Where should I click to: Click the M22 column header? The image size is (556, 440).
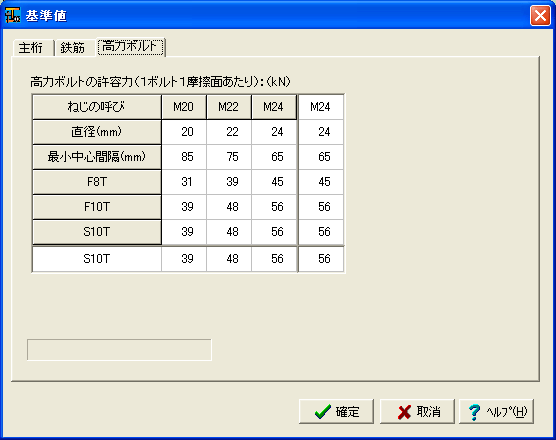229,107
